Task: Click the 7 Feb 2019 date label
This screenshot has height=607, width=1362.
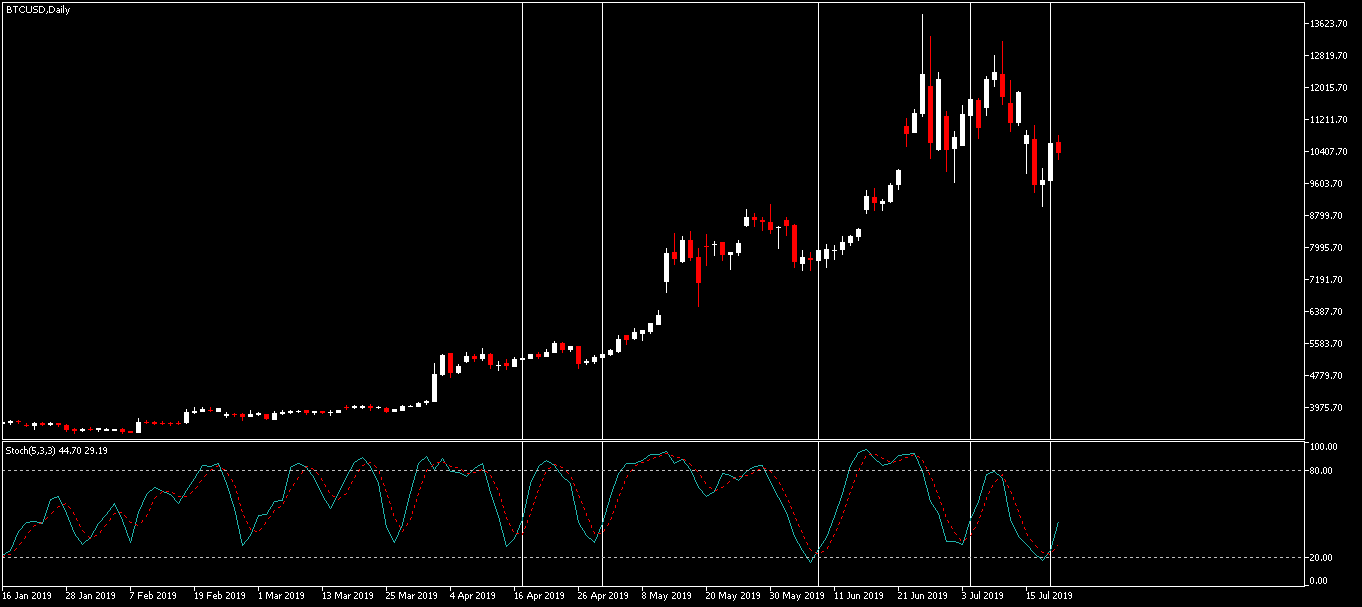Action: (x=155, y=596)
